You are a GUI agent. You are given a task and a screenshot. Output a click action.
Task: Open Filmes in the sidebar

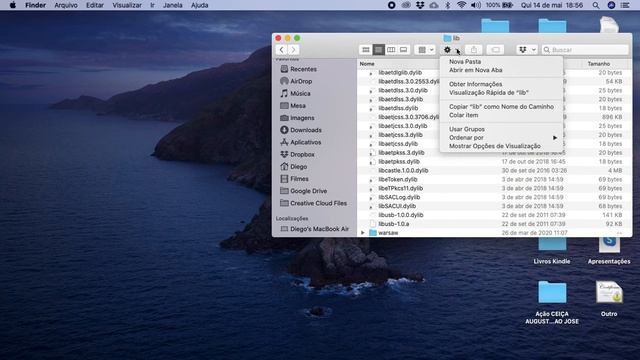click(299, 179)
